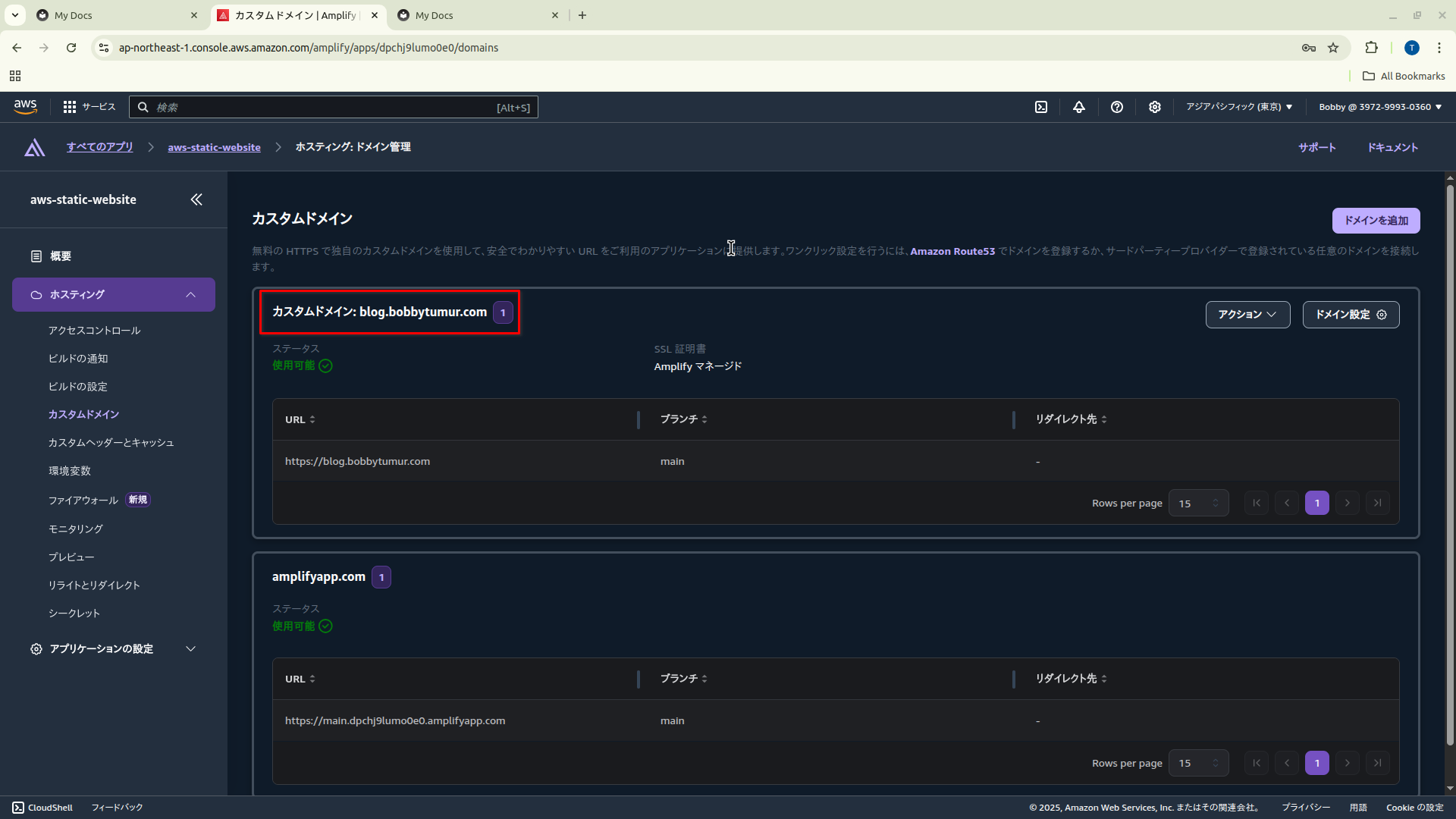Click the Amplify logo icon
Viewport: 1456px width, 819px height.
(x=34, y=147)
